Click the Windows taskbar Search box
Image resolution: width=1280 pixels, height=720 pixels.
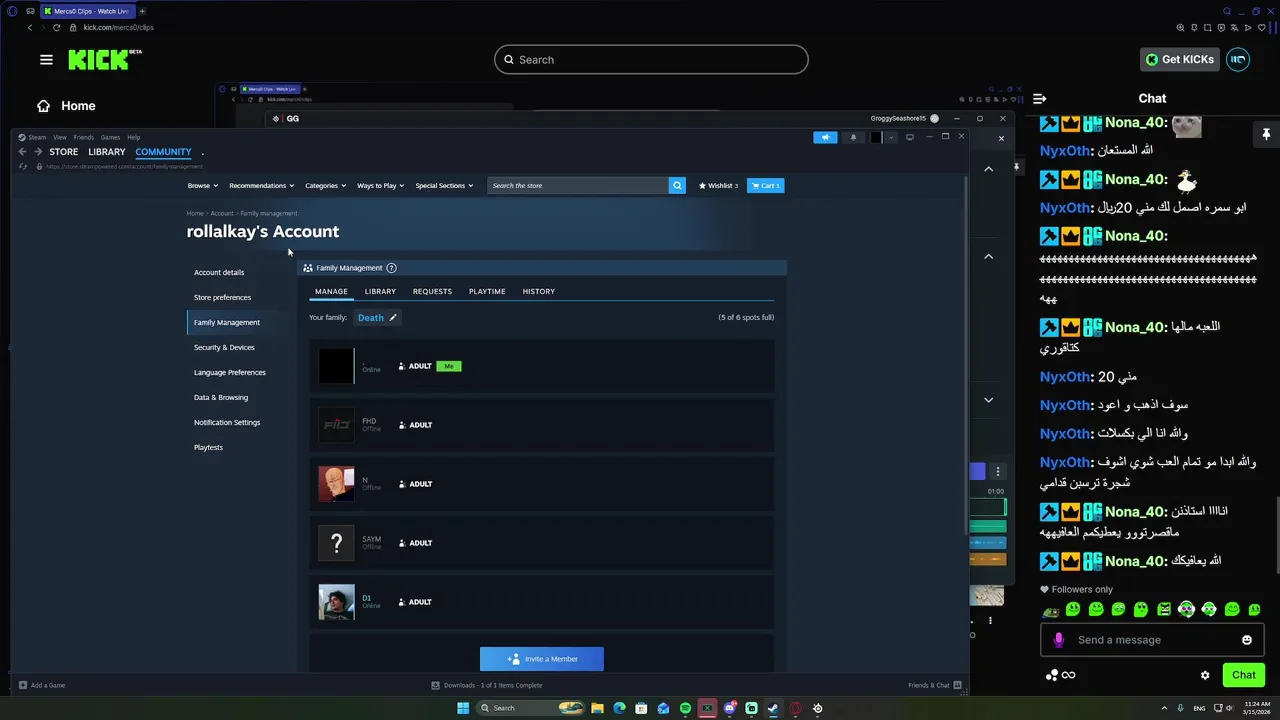pos(530,708)
